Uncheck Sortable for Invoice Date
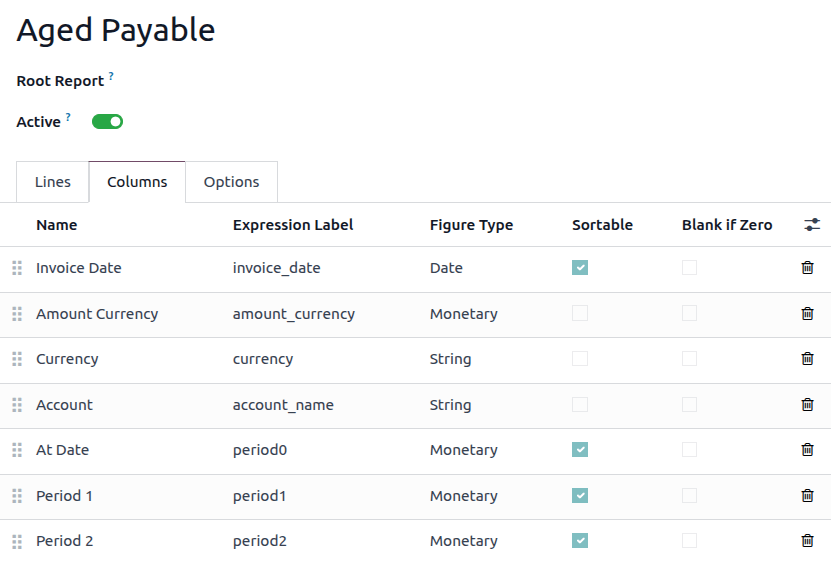This screenshot has height=564, width=831. [580, 268]
